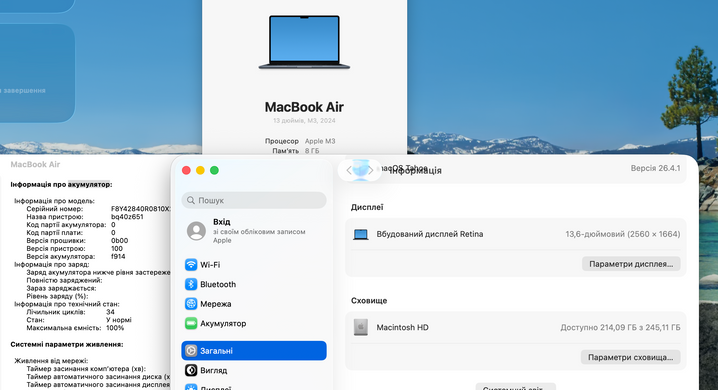Click Інформація про акумулятор heading
The width and height of the screenshot is (718, 390).
tap(61, 184)
